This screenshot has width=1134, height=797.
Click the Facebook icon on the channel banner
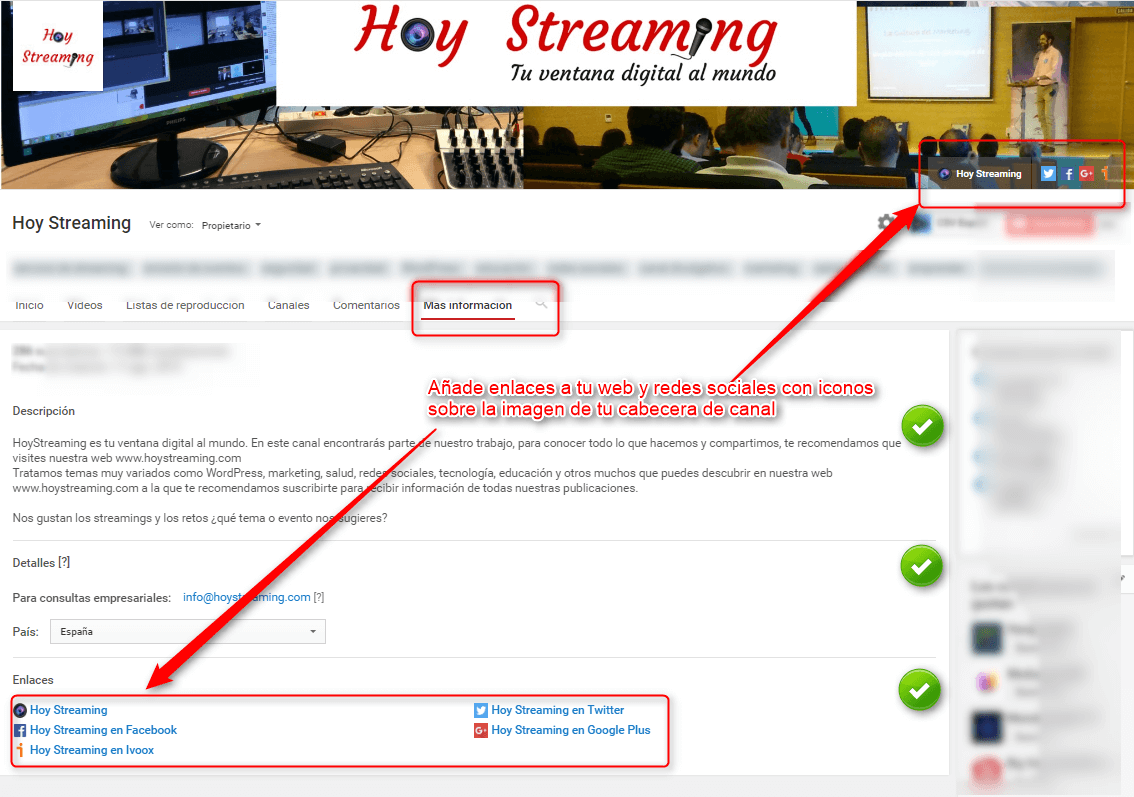[x=1068, y=174]
